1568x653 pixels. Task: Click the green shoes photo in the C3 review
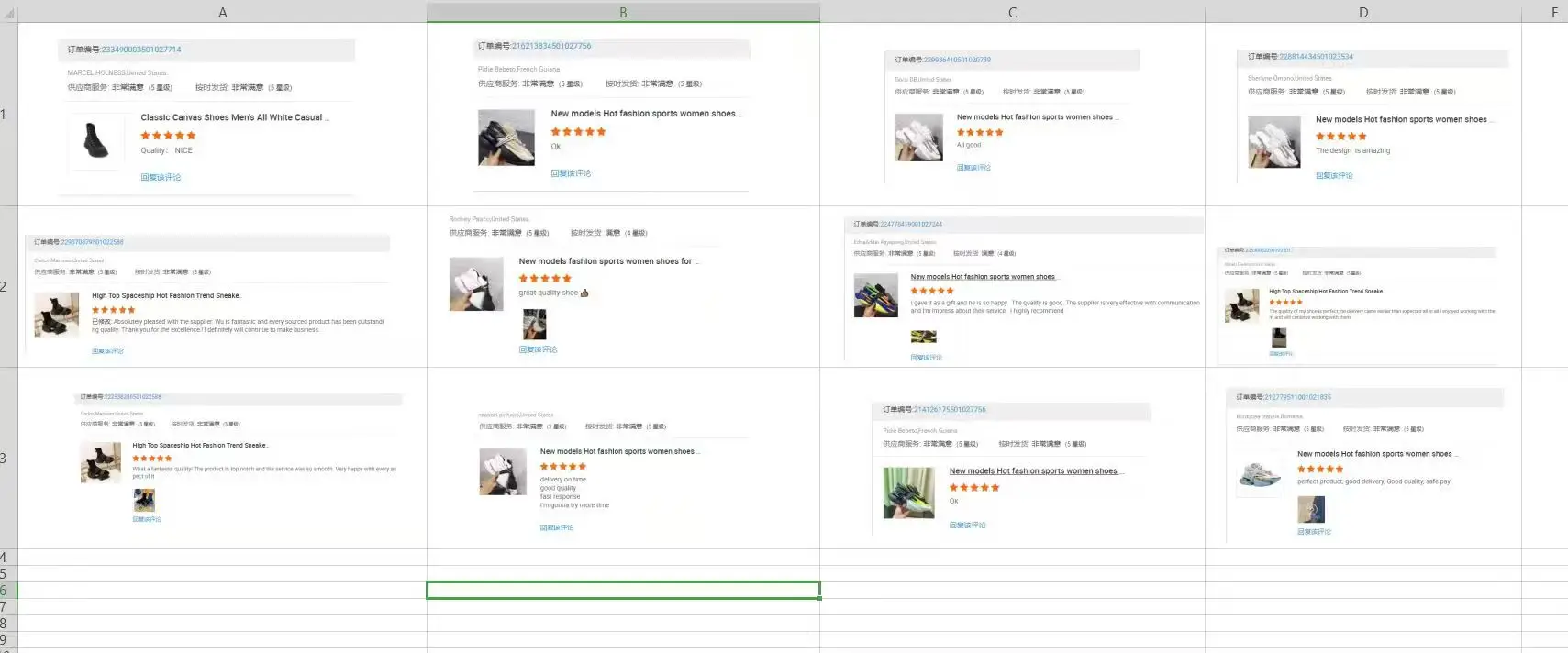(908, 493)
